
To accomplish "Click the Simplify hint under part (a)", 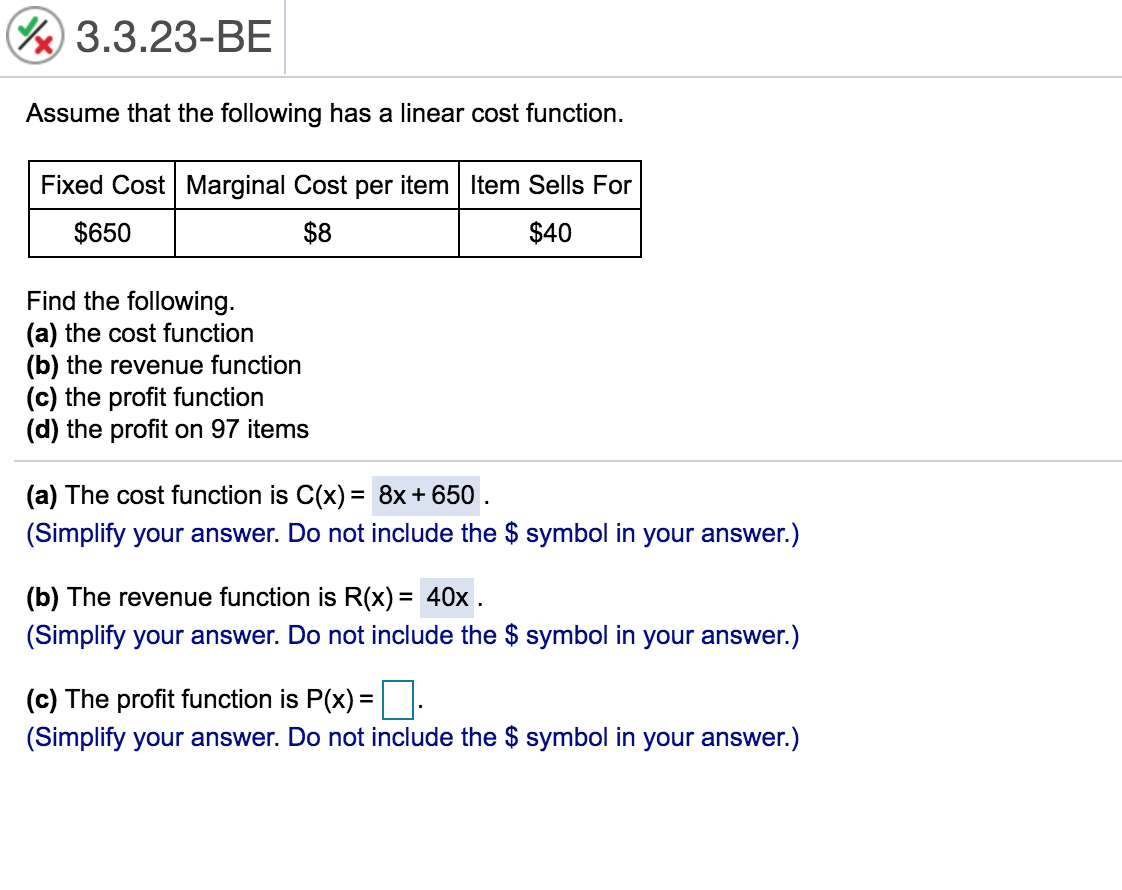I will pyautogui.click(x=412, y=533).
